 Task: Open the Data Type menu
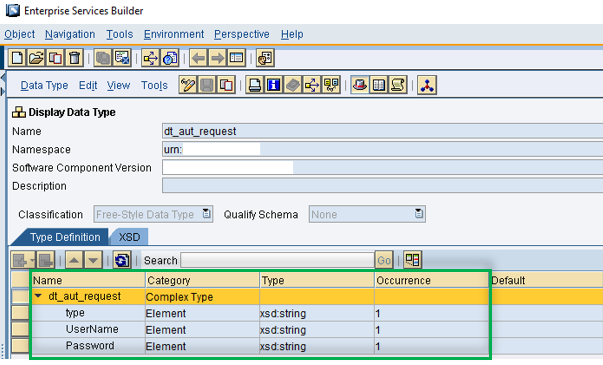pos(44,85)
